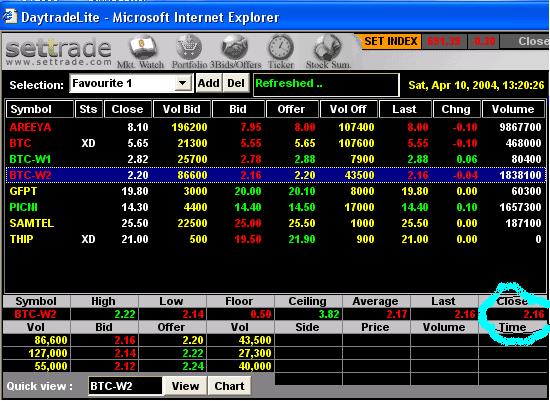Click the Symbol column header
550x401 pixels.
[x=40, y=109]
